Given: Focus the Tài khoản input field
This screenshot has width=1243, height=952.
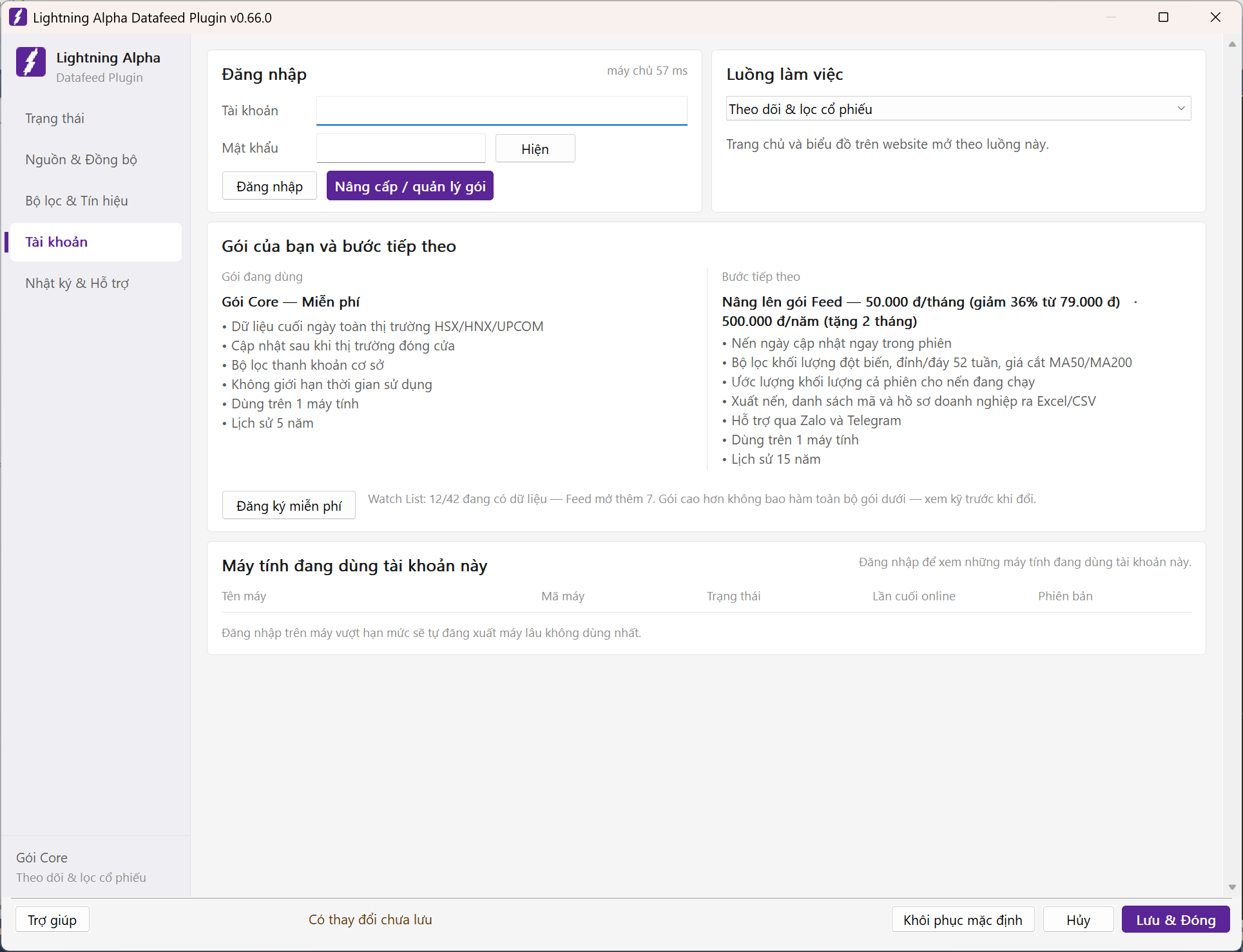Looking at the screenshot, I should click(501, 110).
